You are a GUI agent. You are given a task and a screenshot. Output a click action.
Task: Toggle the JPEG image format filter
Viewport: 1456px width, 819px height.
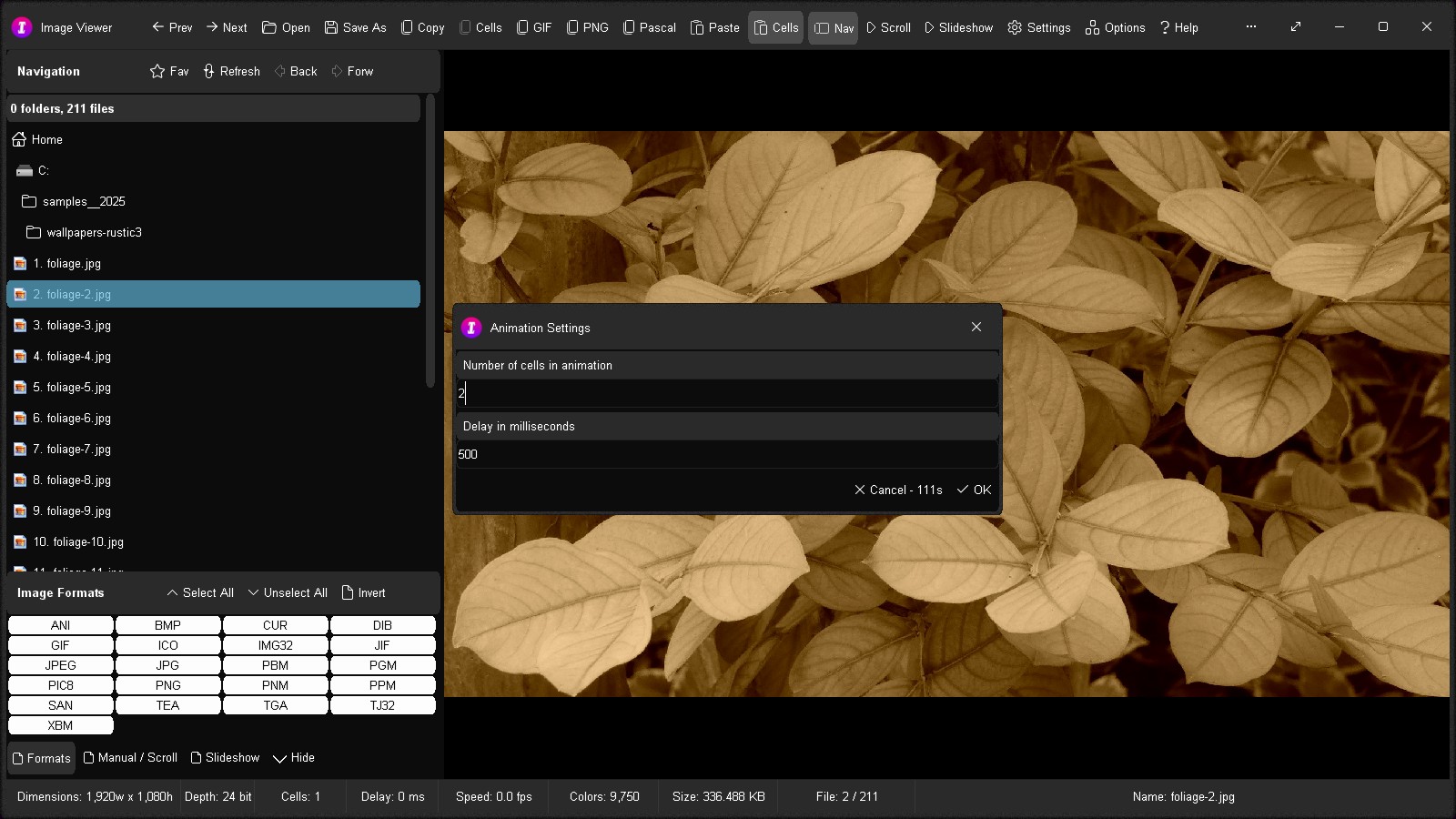[x=60, y=665]
